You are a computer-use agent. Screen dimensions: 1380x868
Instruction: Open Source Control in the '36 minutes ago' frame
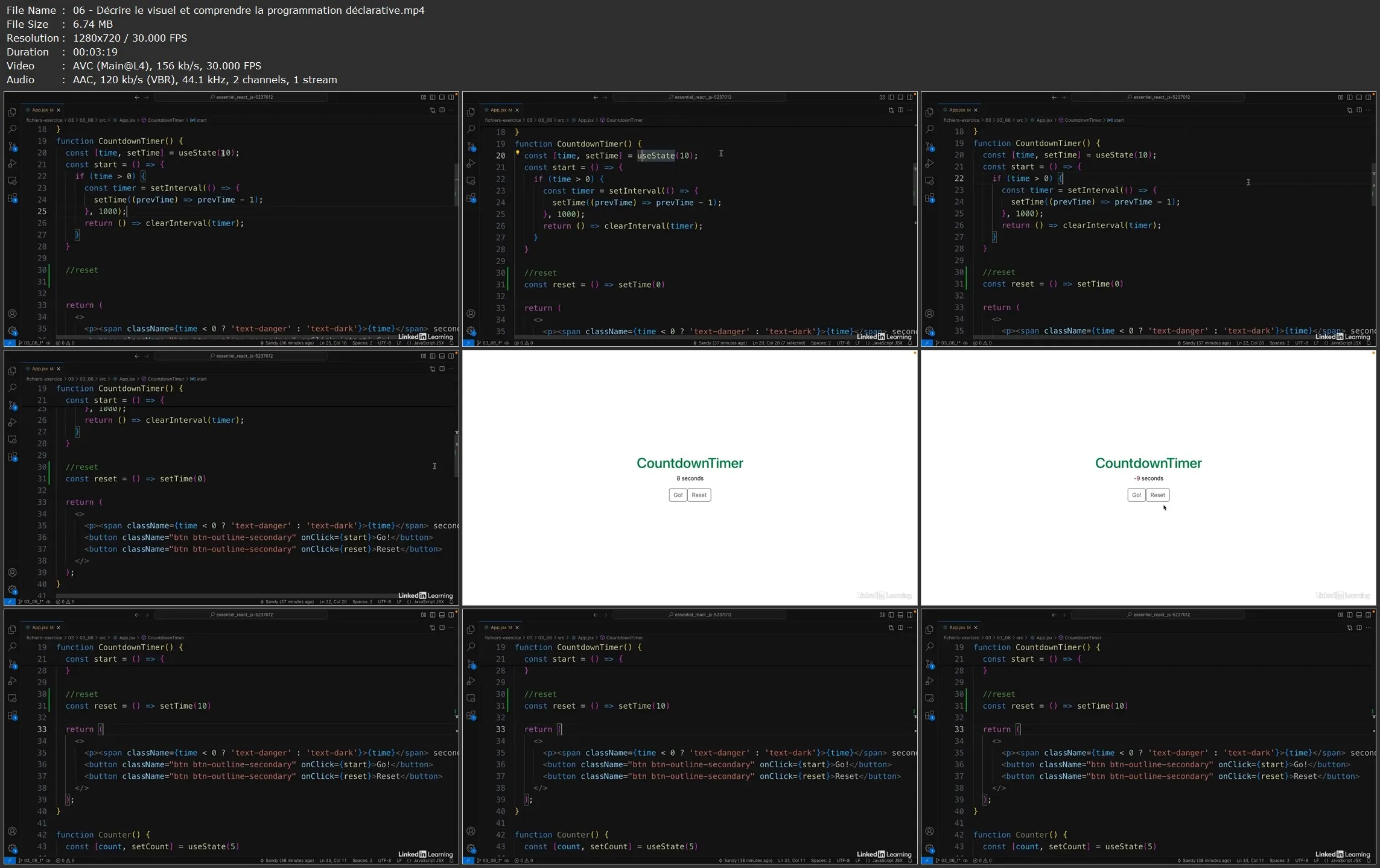12,147
